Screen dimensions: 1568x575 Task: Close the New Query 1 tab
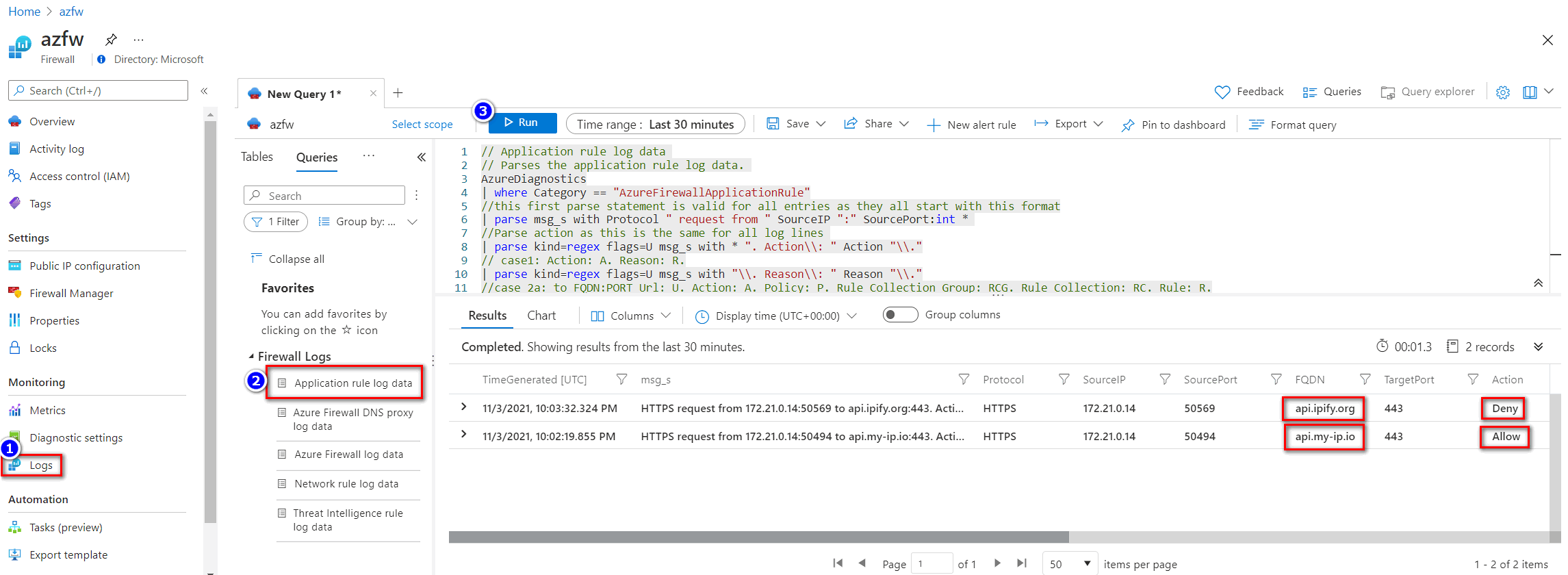tap(373, 94)
